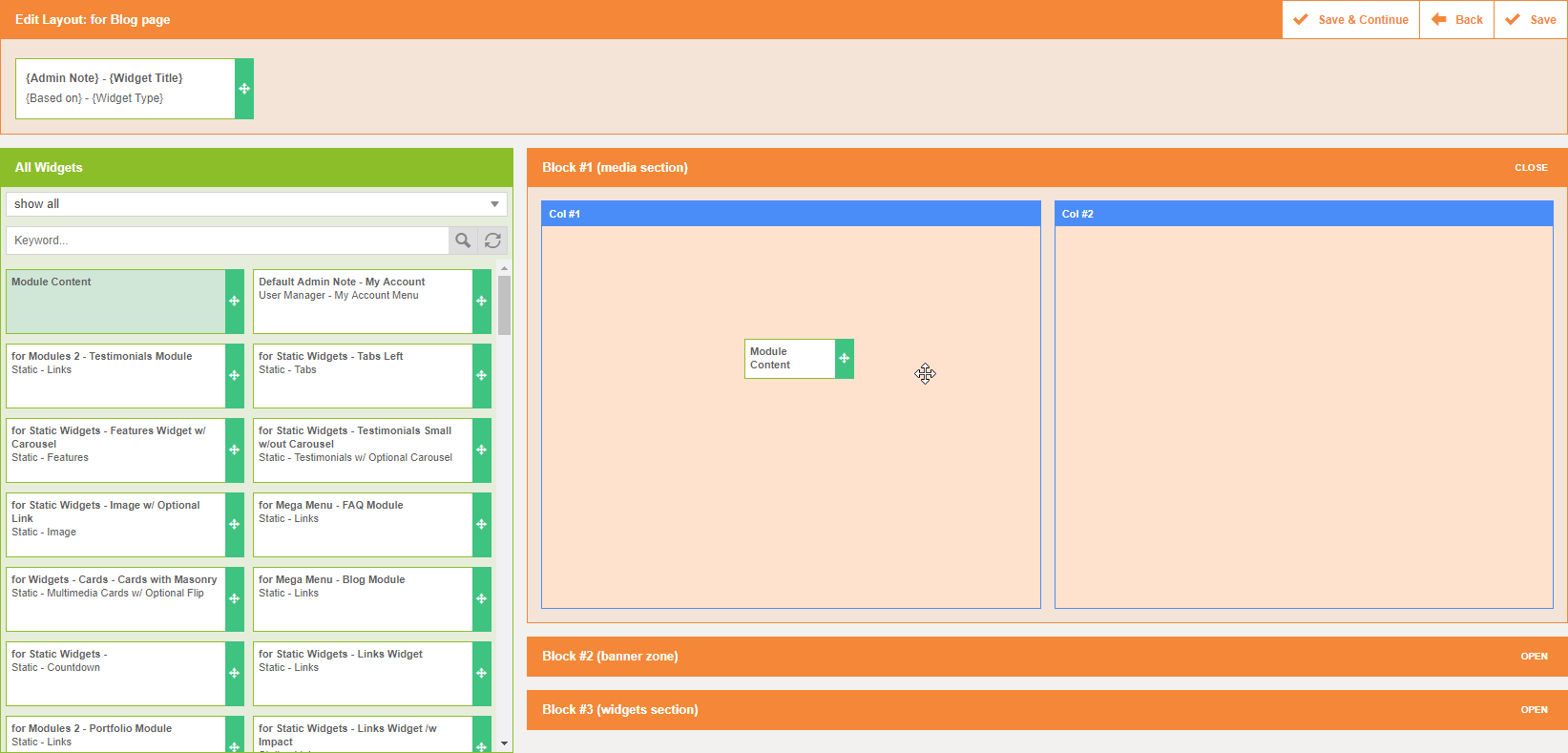Screen dimensions: 1568x753
Task: Click the widget list scroll down arrow
Action: [x=504, y=743]
